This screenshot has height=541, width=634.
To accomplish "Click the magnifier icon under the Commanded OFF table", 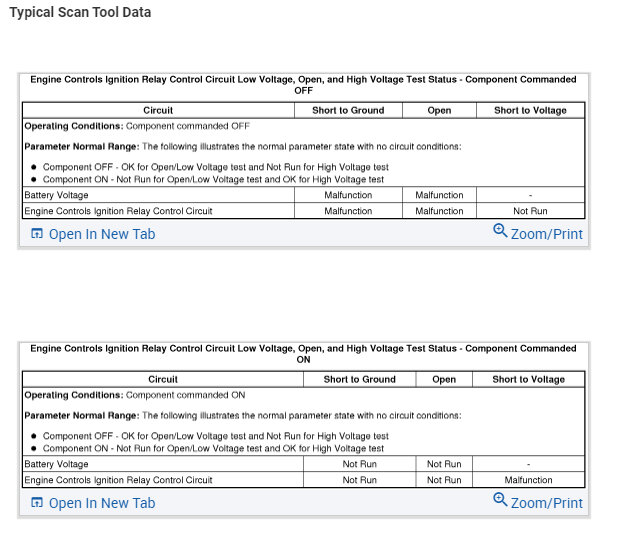I will point(500,230).
